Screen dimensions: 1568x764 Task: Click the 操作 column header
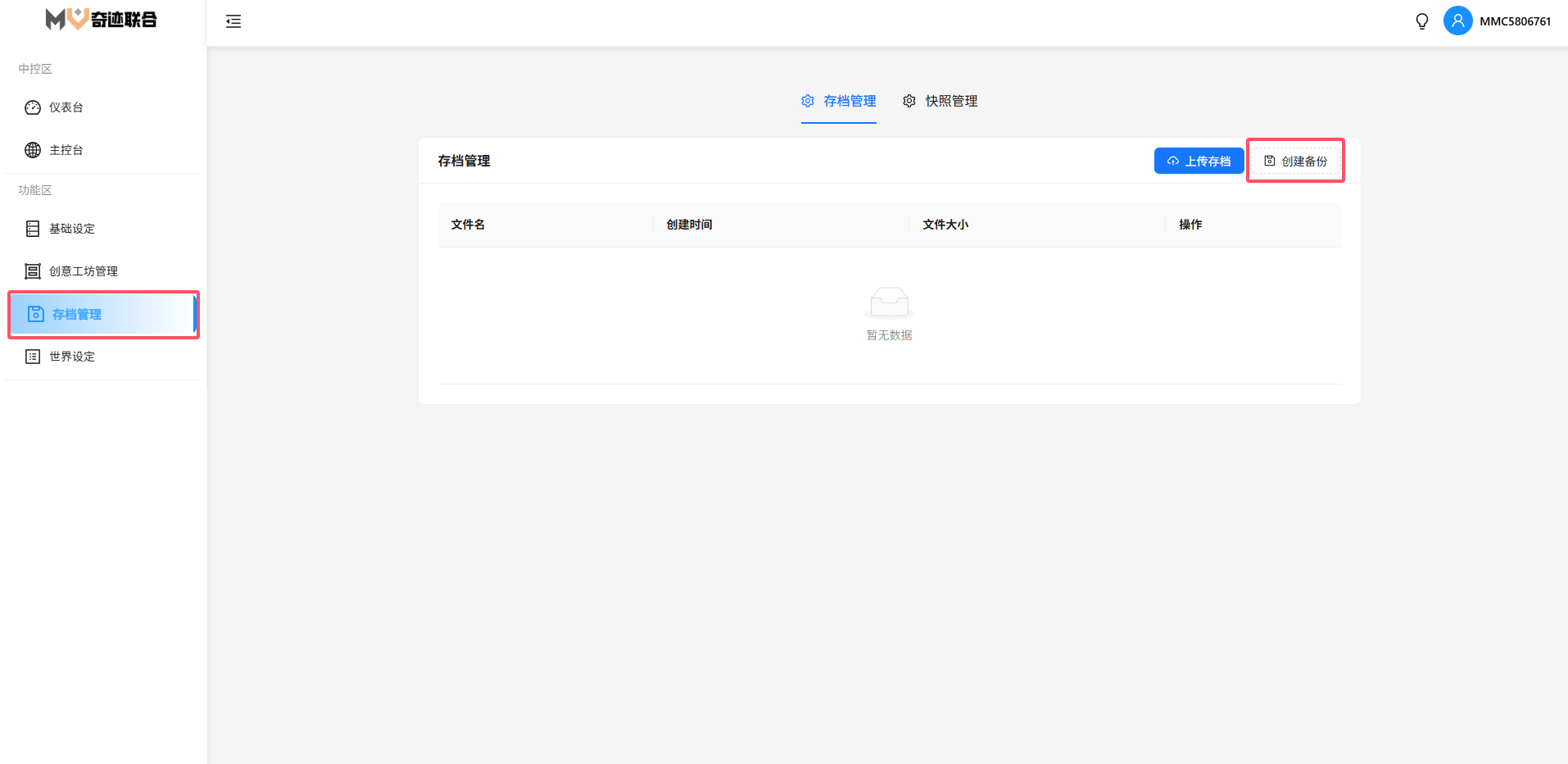pyautogui.click(x=1190, y=225)
